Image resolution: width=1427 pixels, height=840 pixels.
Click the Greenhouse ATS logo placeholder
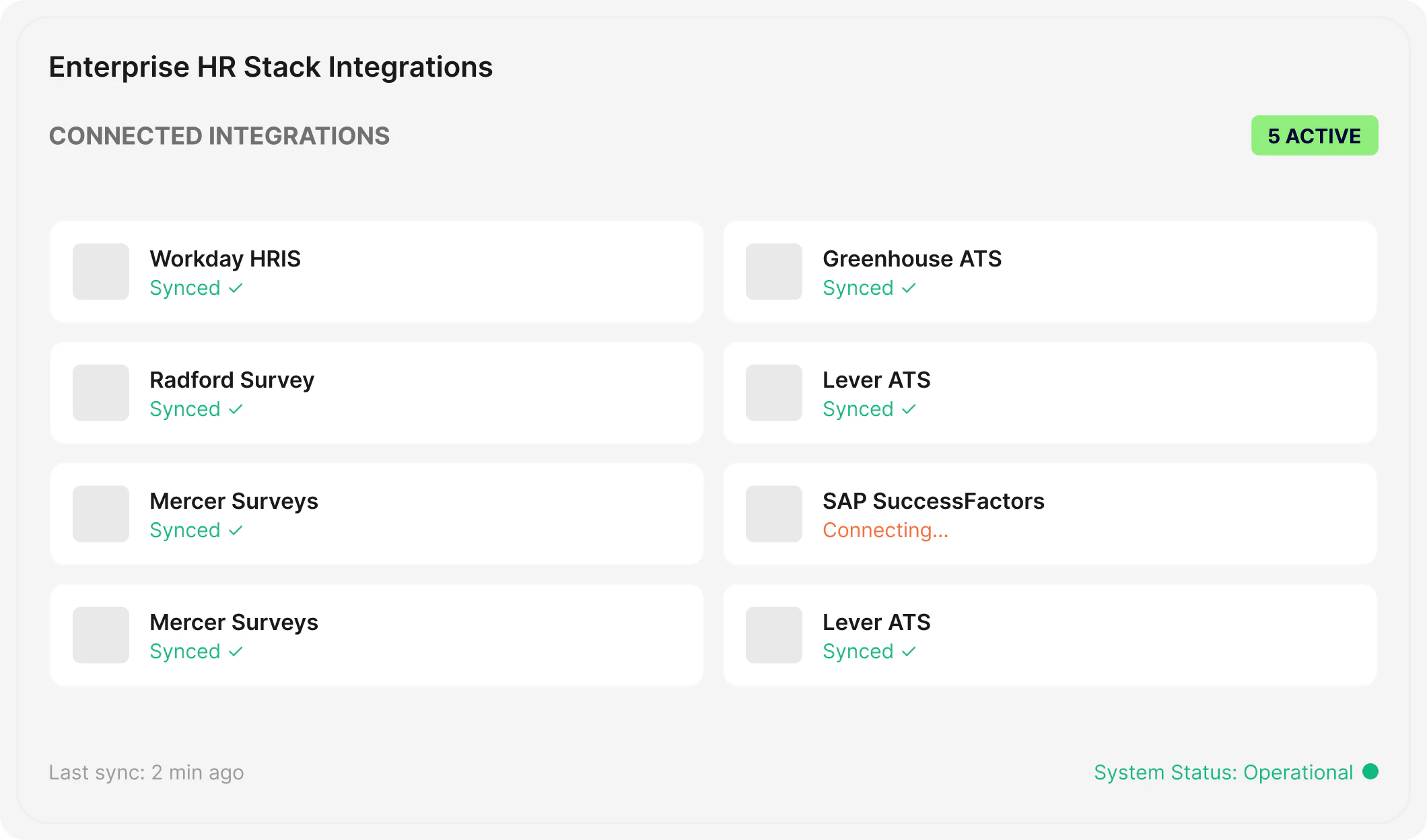pos(774,272)
